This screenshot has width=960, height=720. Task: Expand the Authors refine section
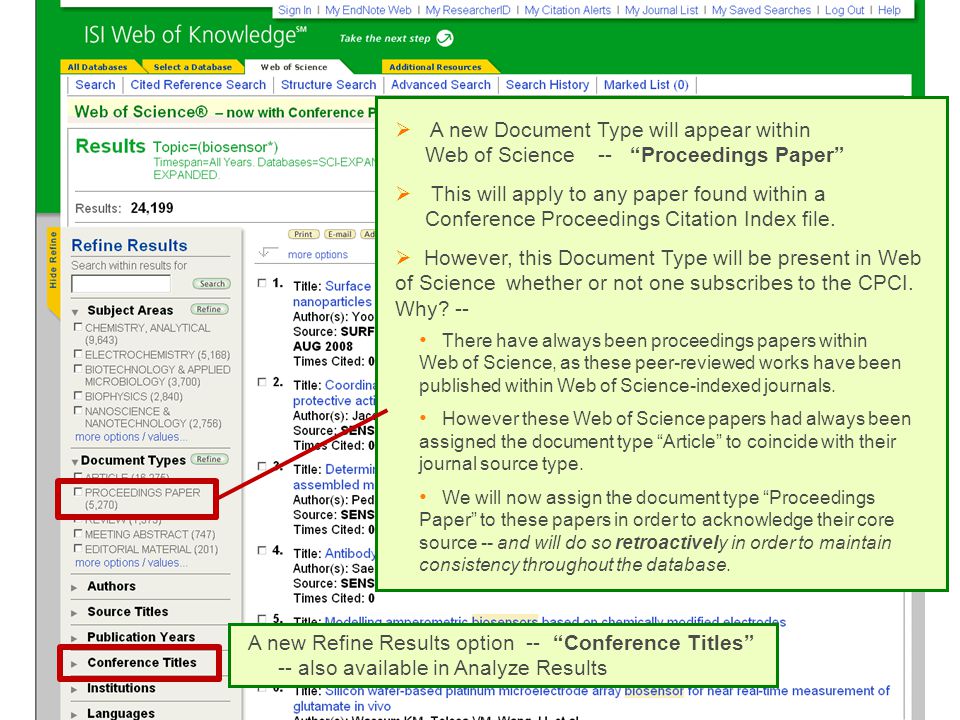[74, 588]
